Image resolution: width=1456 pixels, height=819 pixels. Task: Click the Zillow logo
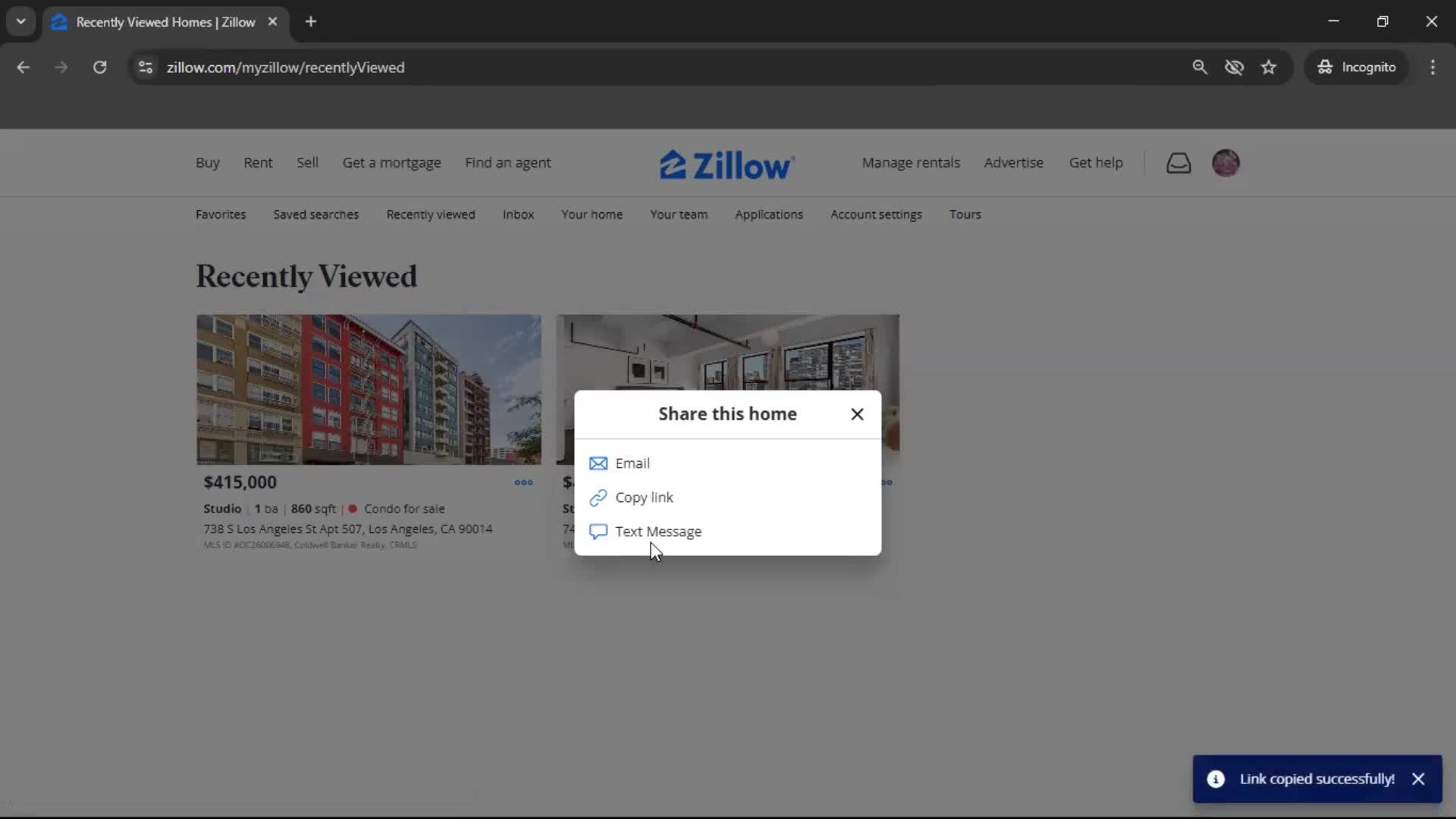[726, 163]
